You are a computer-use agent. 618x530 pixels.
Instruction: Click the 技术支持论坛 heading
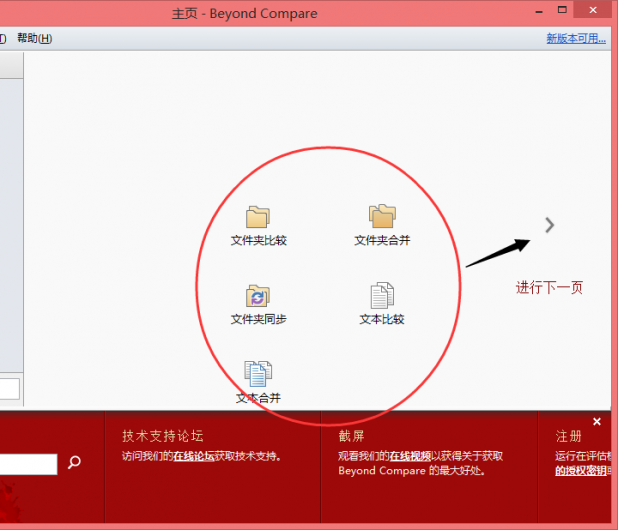[x=163, y=436]
